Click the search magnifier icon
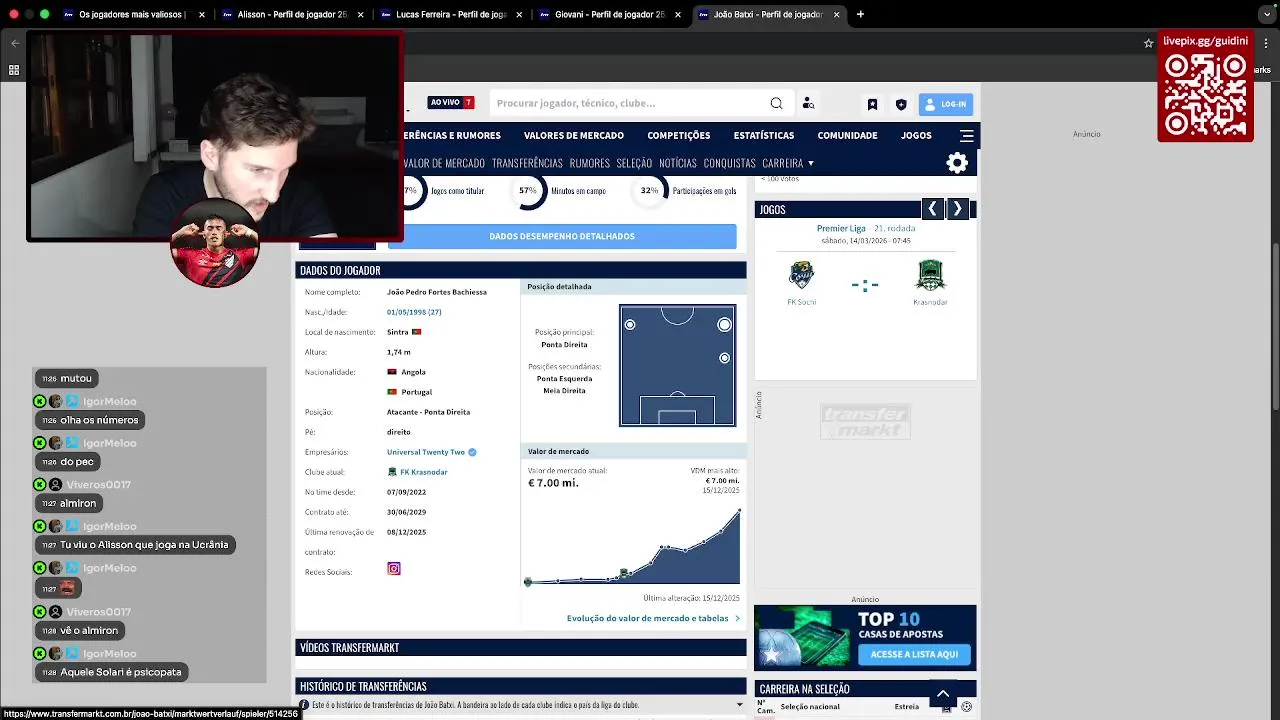Viewport: 1280px width, 720px height. 776,103
